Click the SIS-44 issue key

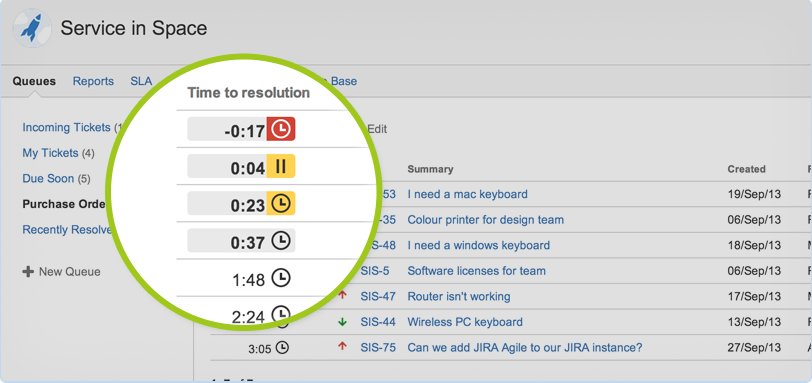[378, 322]
